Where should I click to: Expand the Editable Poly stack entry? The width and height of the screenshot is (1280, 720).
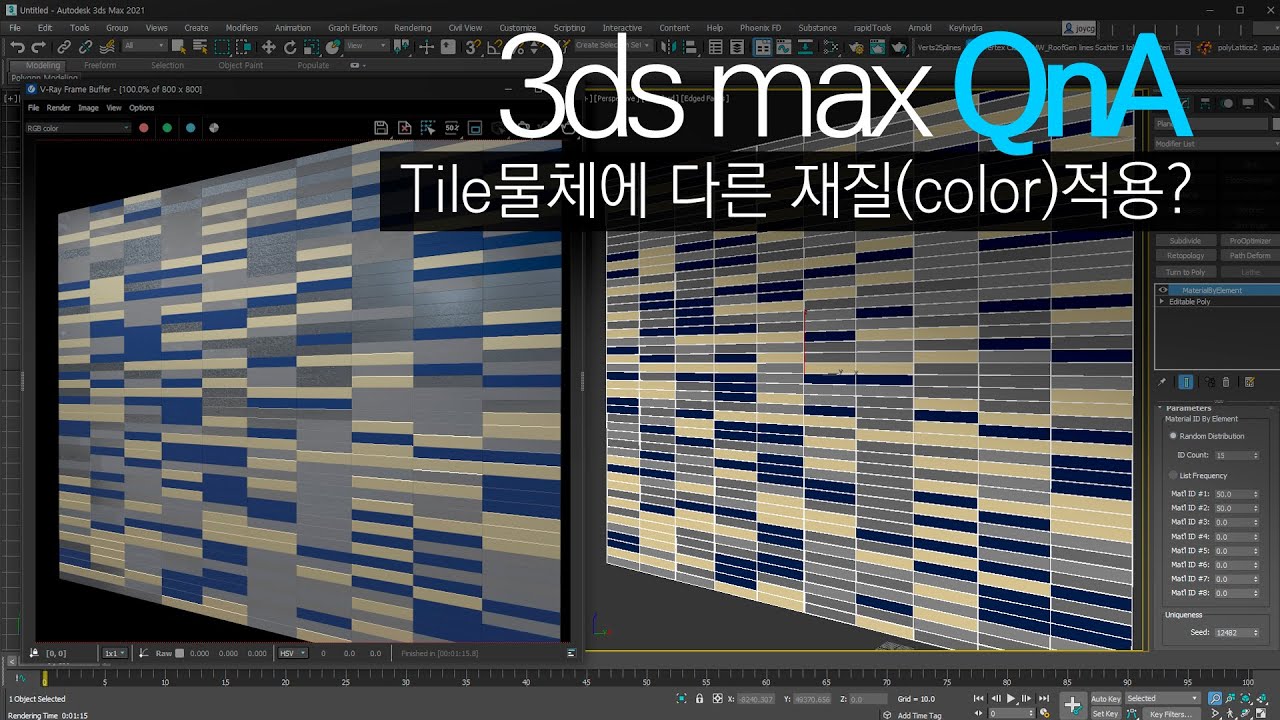[1162, 301]
